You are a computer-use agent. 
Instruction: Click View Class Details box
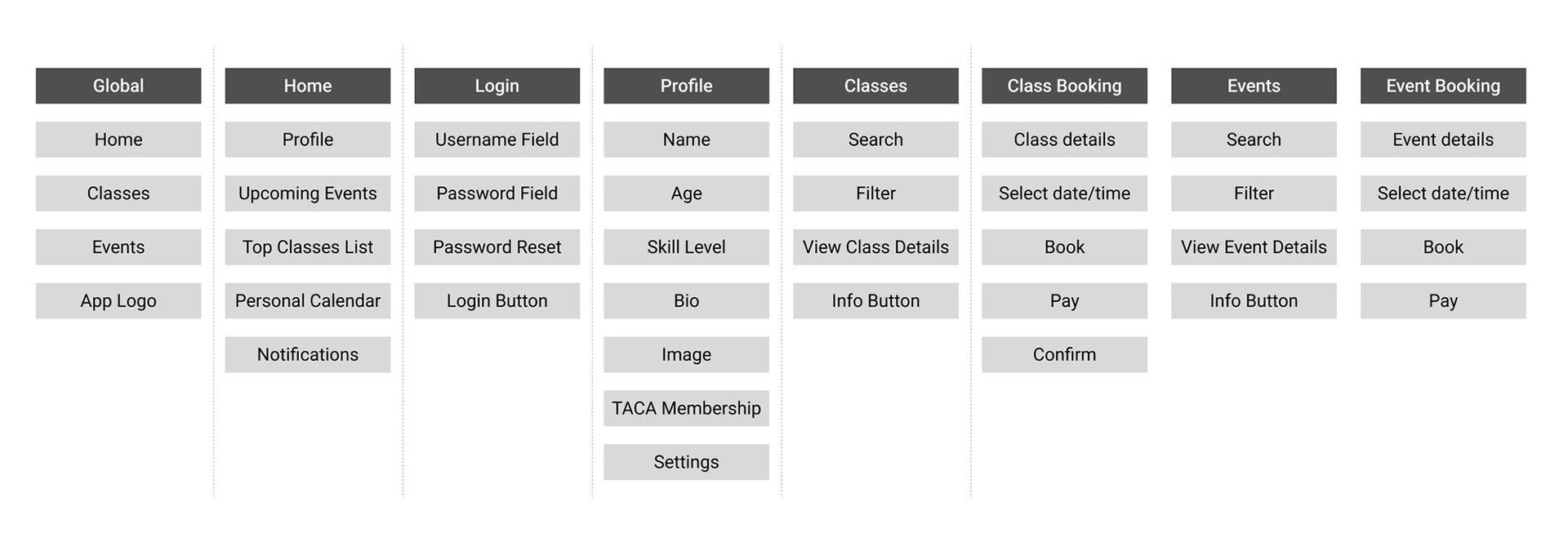pos(875,247)
